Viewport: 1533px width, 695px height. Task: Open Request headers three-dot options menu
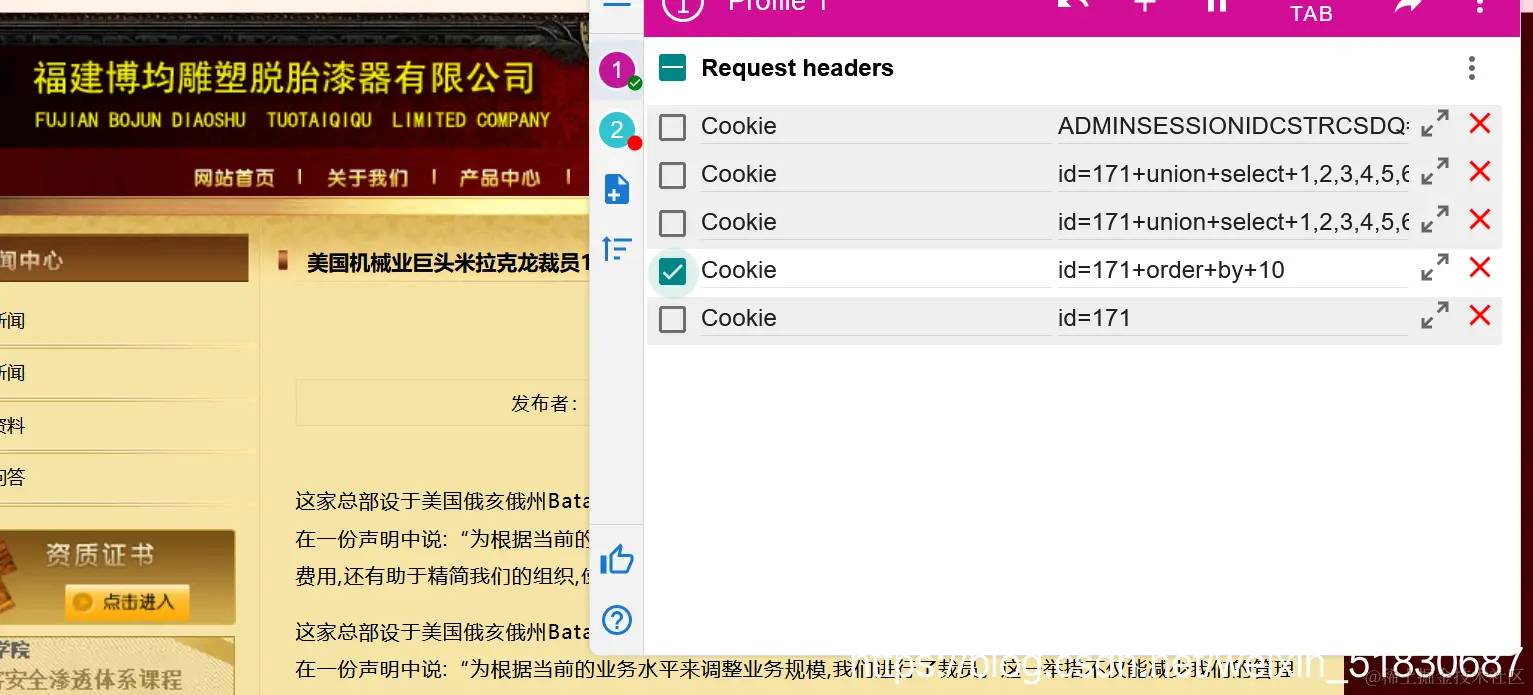(x=1471, y=68)
